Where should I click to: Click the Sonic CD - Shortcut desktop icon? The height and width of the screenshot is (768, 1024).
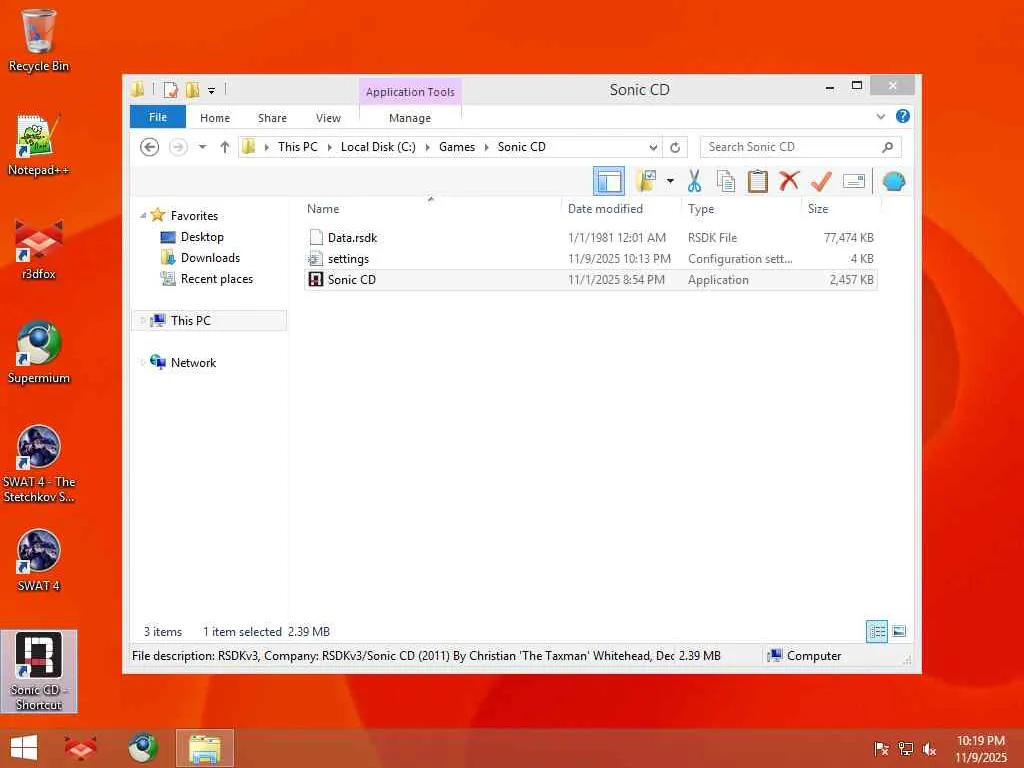[x=39, y=671]
